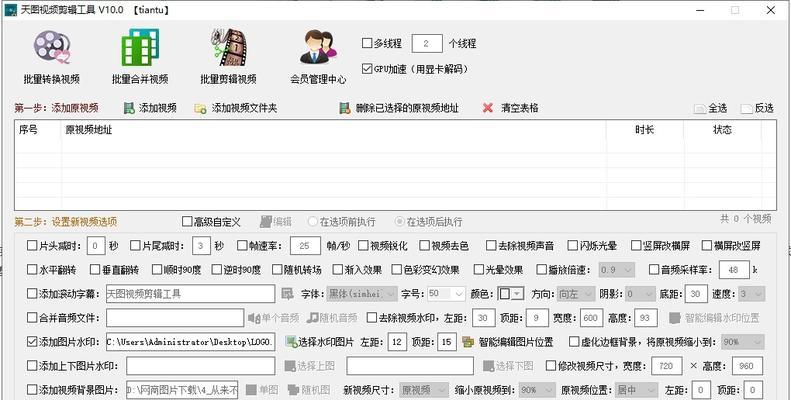Screen dimensions: 791x400
Task: Enable 去除视频声音 checkbox
Action: [x=491, y=246]
